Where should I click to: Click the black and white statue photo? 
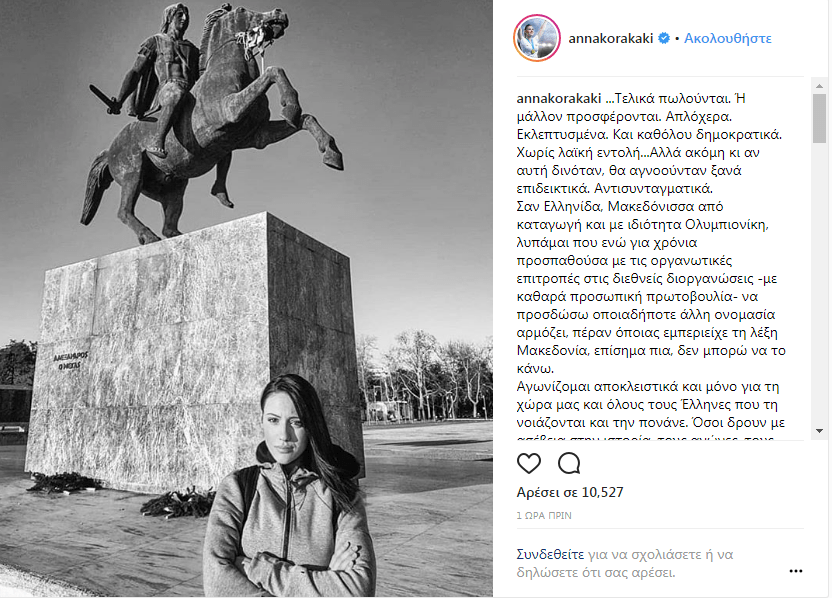click(x=246, y=299)
